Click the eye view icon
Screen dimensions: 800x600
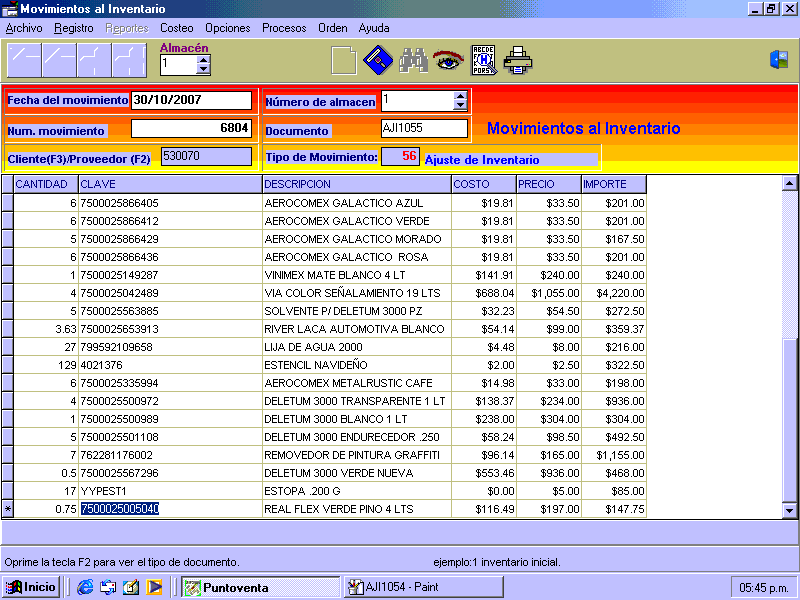(447, 61)
